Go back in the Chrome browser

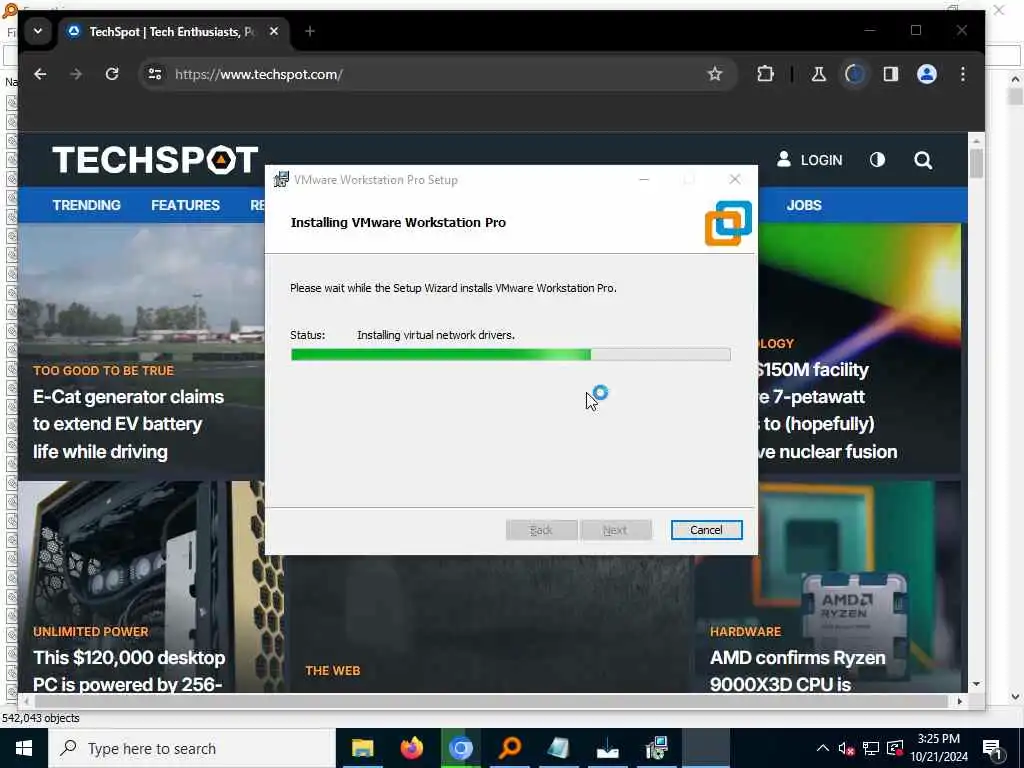coord(40,74)
